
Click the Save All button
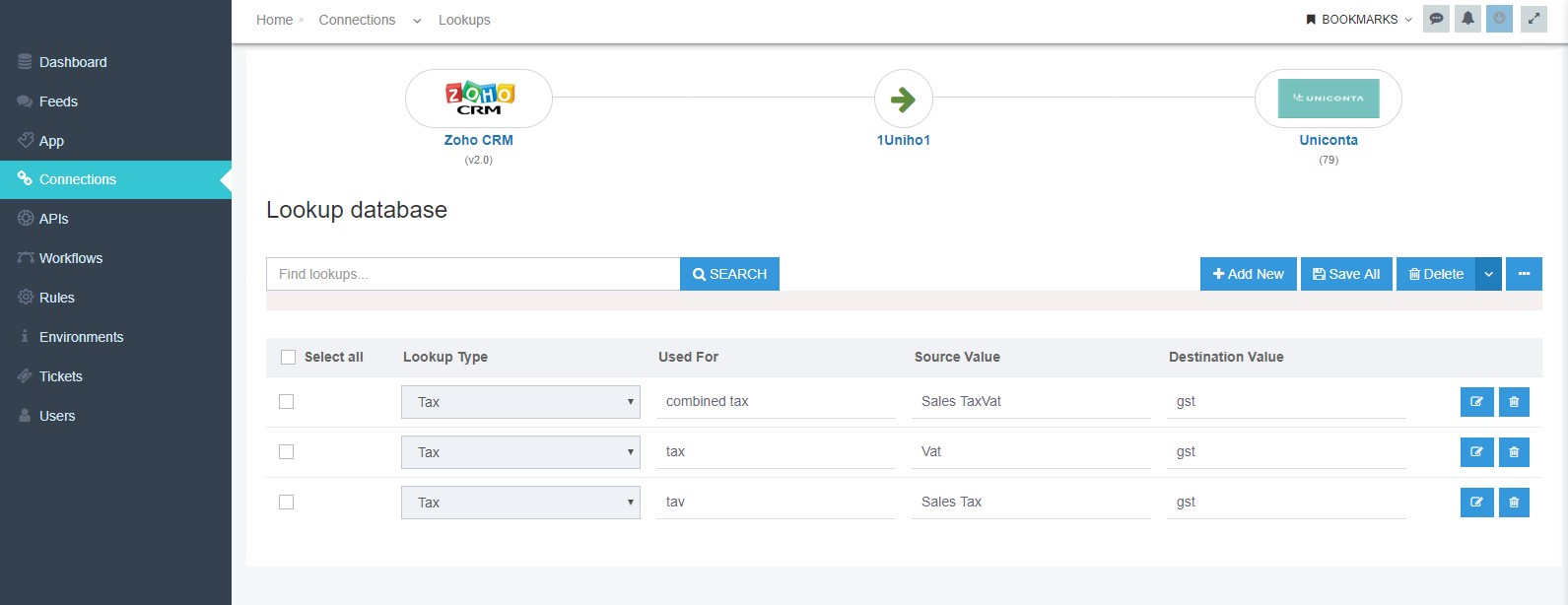point(1346,274)
